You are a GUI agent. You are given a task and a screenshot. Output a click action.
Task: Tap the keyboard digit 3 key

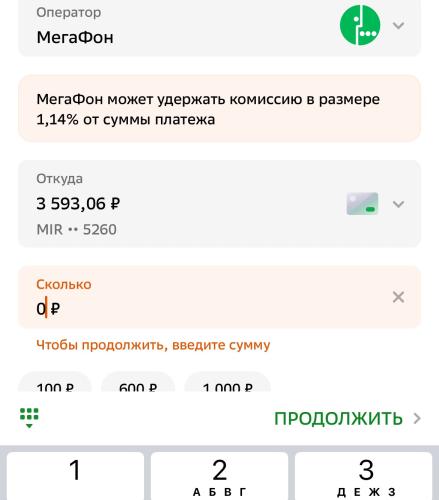pos(364,476)
